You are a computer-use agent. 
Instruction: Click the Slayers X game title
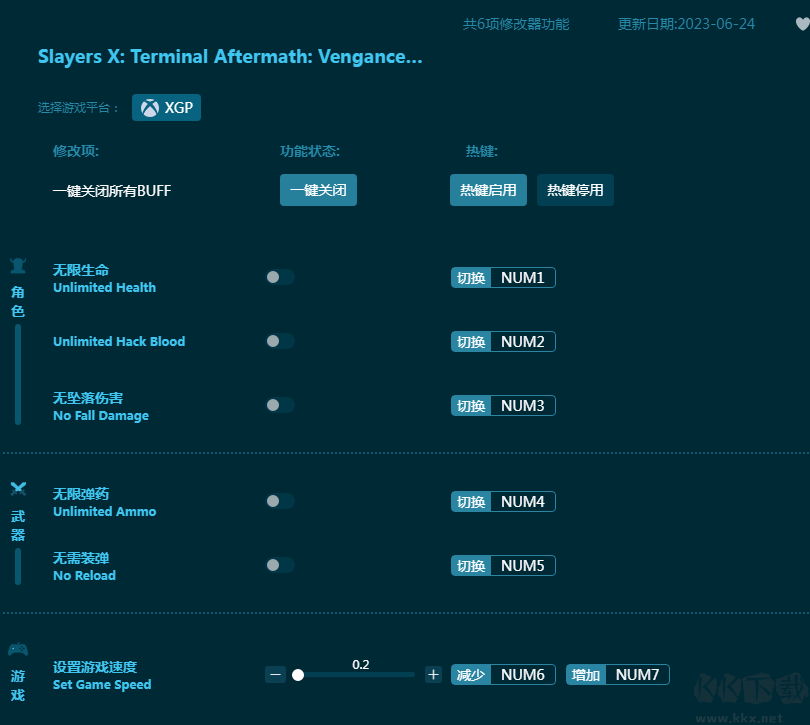tap(230, 56)
